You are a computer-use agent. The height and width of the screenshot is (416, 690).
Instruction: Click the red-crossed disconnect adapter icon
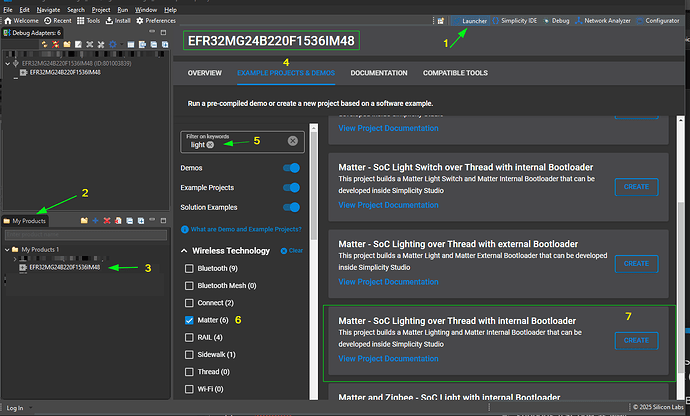pos(55,44)
